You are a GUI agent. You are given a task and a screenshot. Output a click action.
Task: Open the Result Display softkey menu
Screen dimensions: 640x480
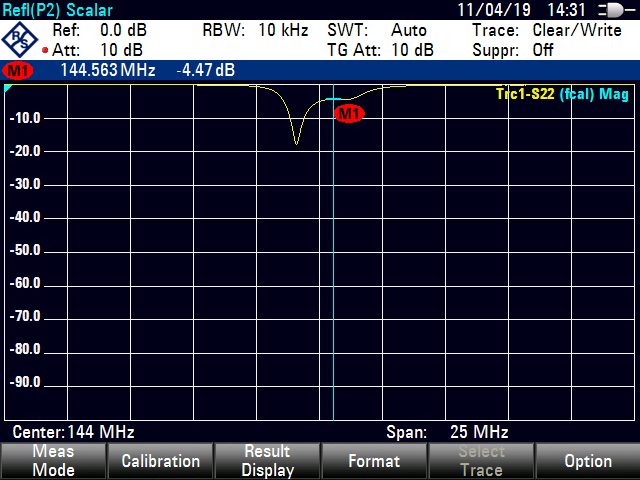(267, 461)
